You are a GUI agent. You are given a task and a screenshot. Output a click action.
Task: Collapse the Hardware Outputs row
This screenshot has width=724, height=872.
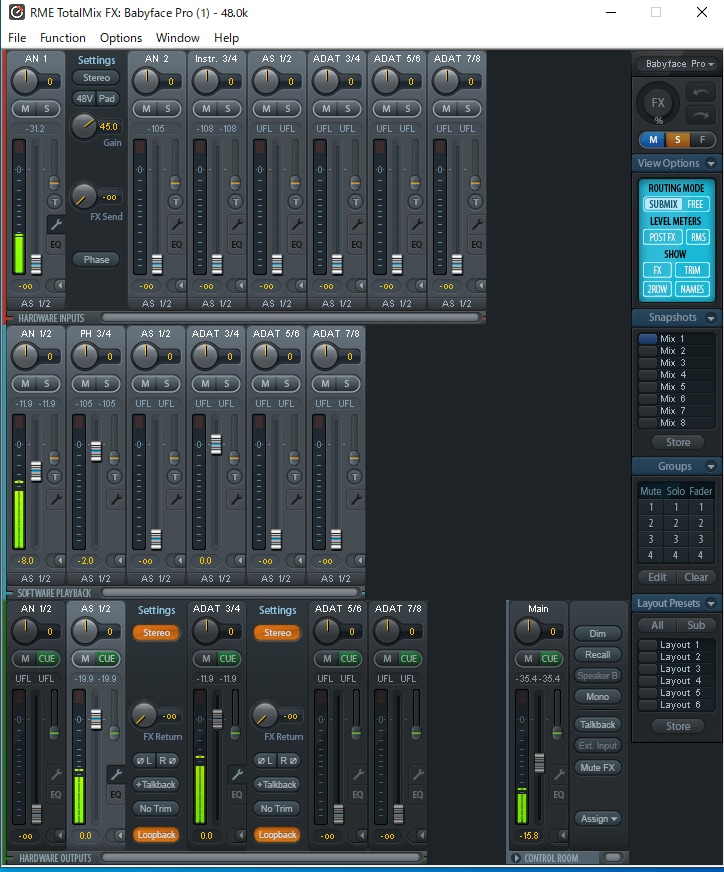(9, 858)
